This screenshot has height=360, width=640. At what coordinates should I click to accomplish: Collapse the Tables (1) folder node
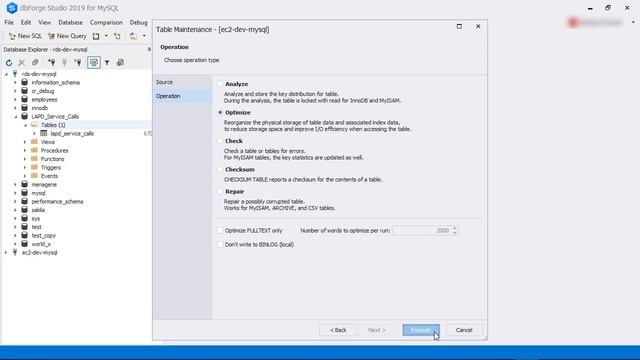point(25,125)
